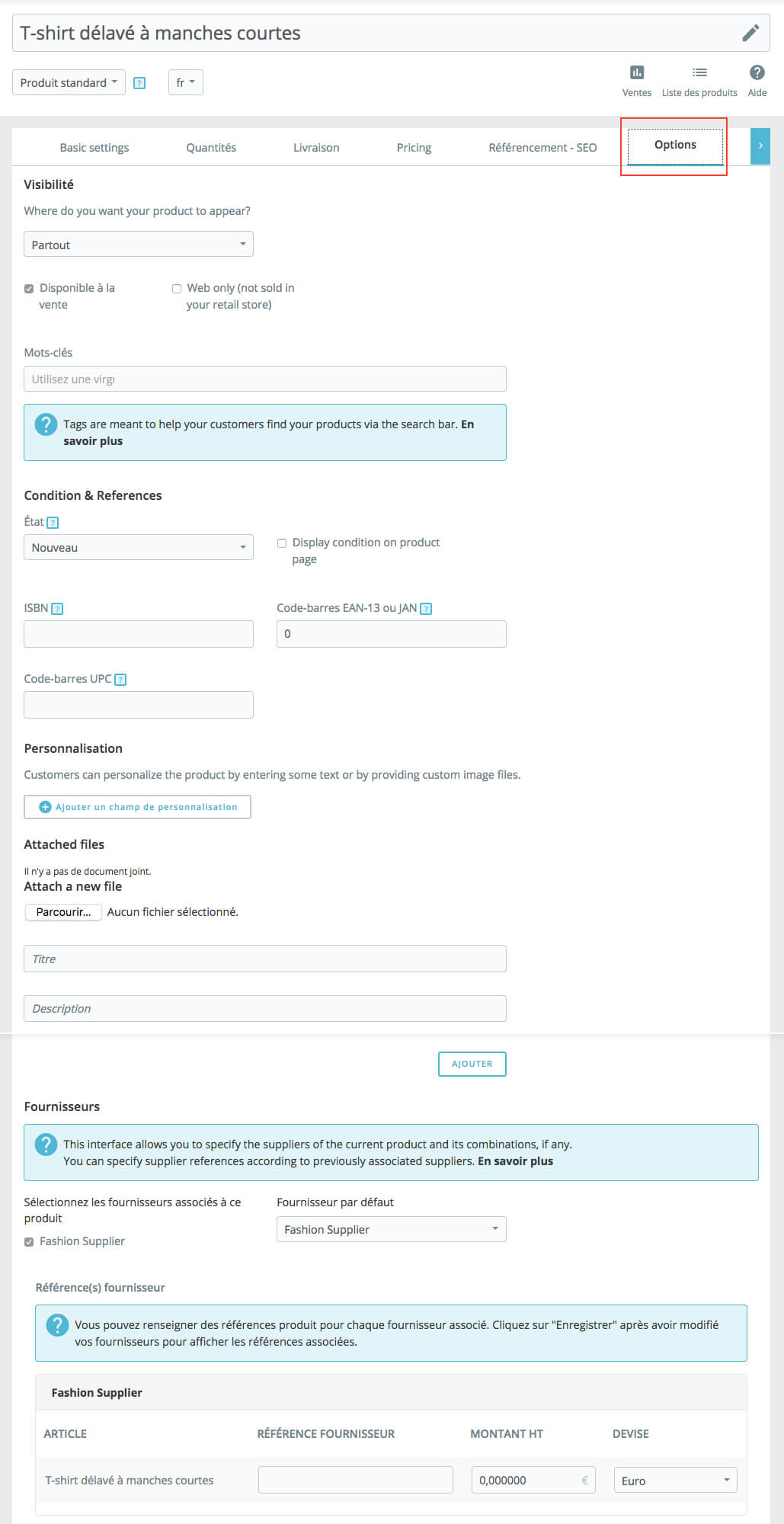Open the Référencement - SEO tab
This screenshot has width=784, height=1524.
542,148
